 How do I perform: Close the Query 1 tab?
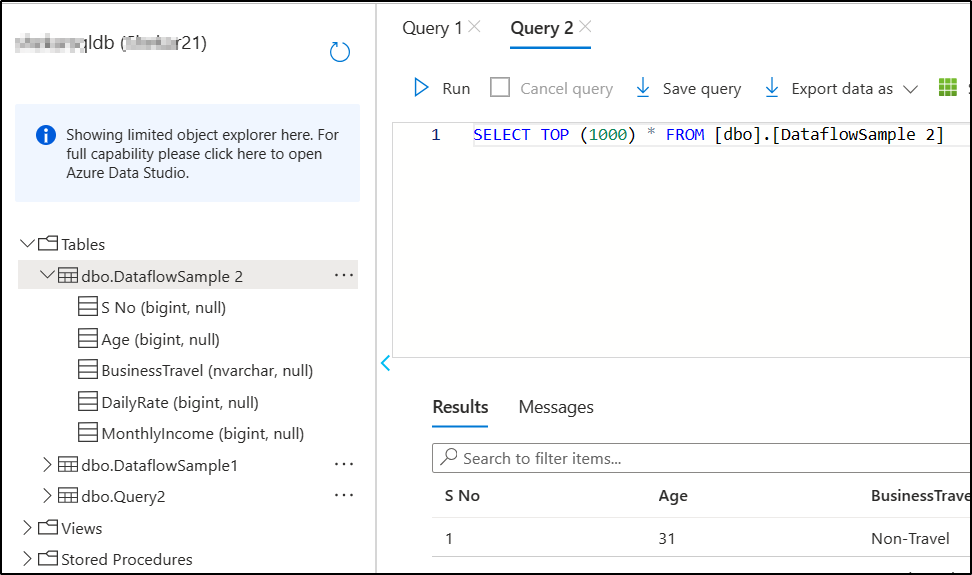click(474, 27)
